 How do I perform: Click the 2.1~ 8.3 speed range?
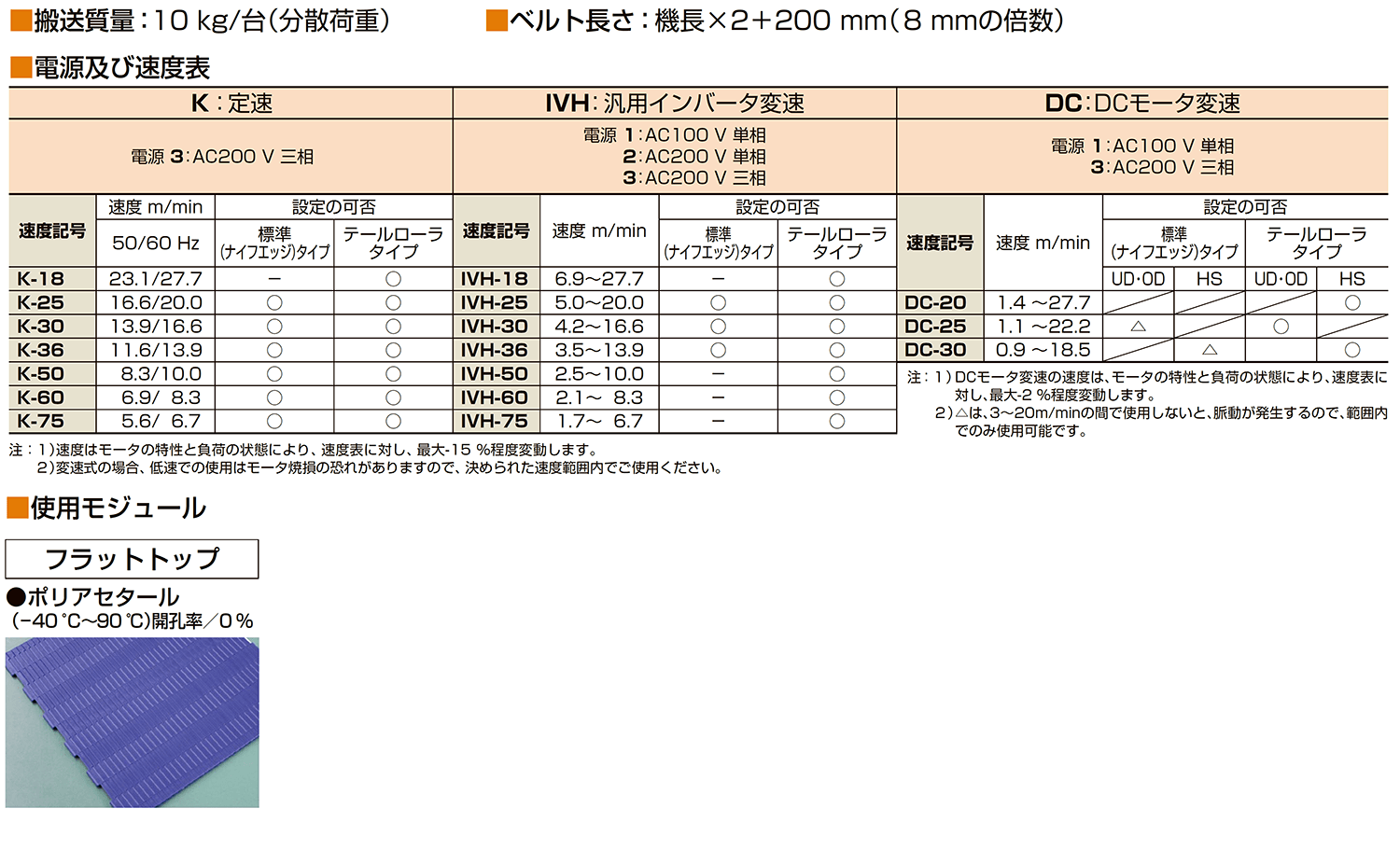[x=599, y=397]
